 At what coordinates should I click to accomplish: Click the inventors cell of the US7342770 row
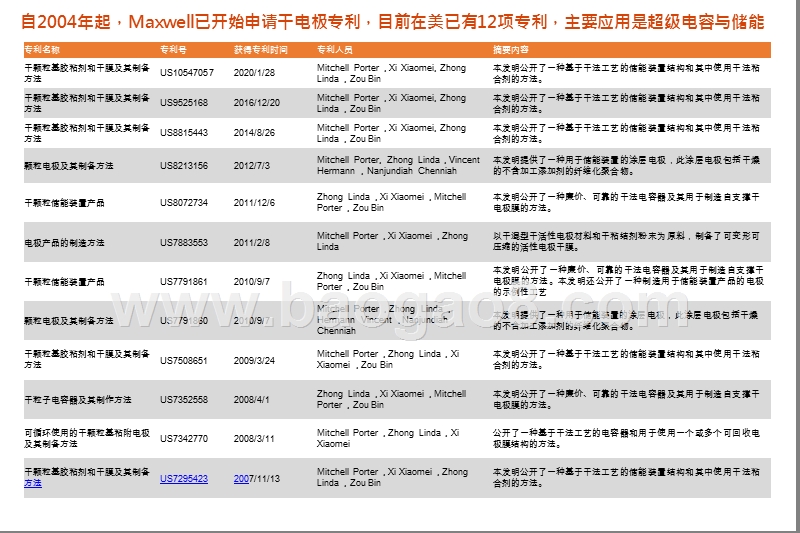tap(388, 438)
